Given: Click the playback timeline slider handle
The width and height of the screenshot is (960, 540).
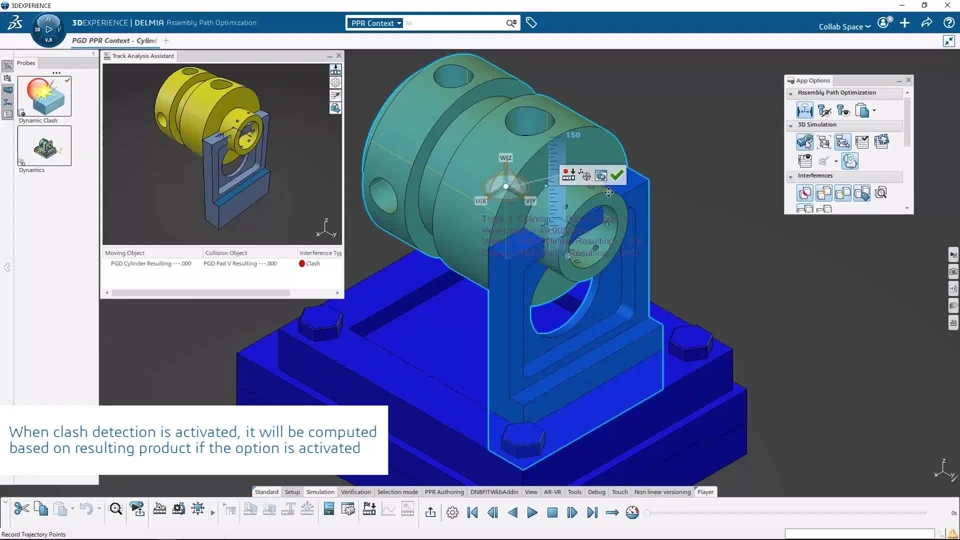Looking at the screenshot, I should pos(647,512).
